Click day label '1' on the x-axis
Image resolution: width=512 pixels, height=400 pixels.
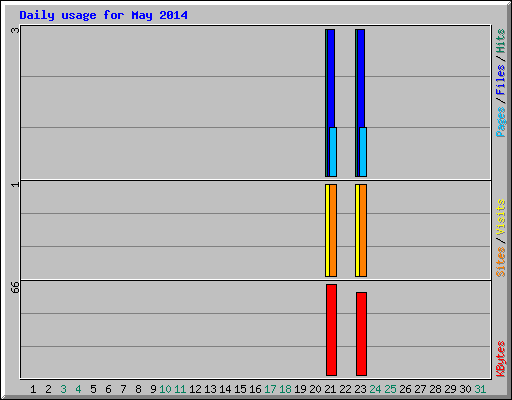click(33, 389)
